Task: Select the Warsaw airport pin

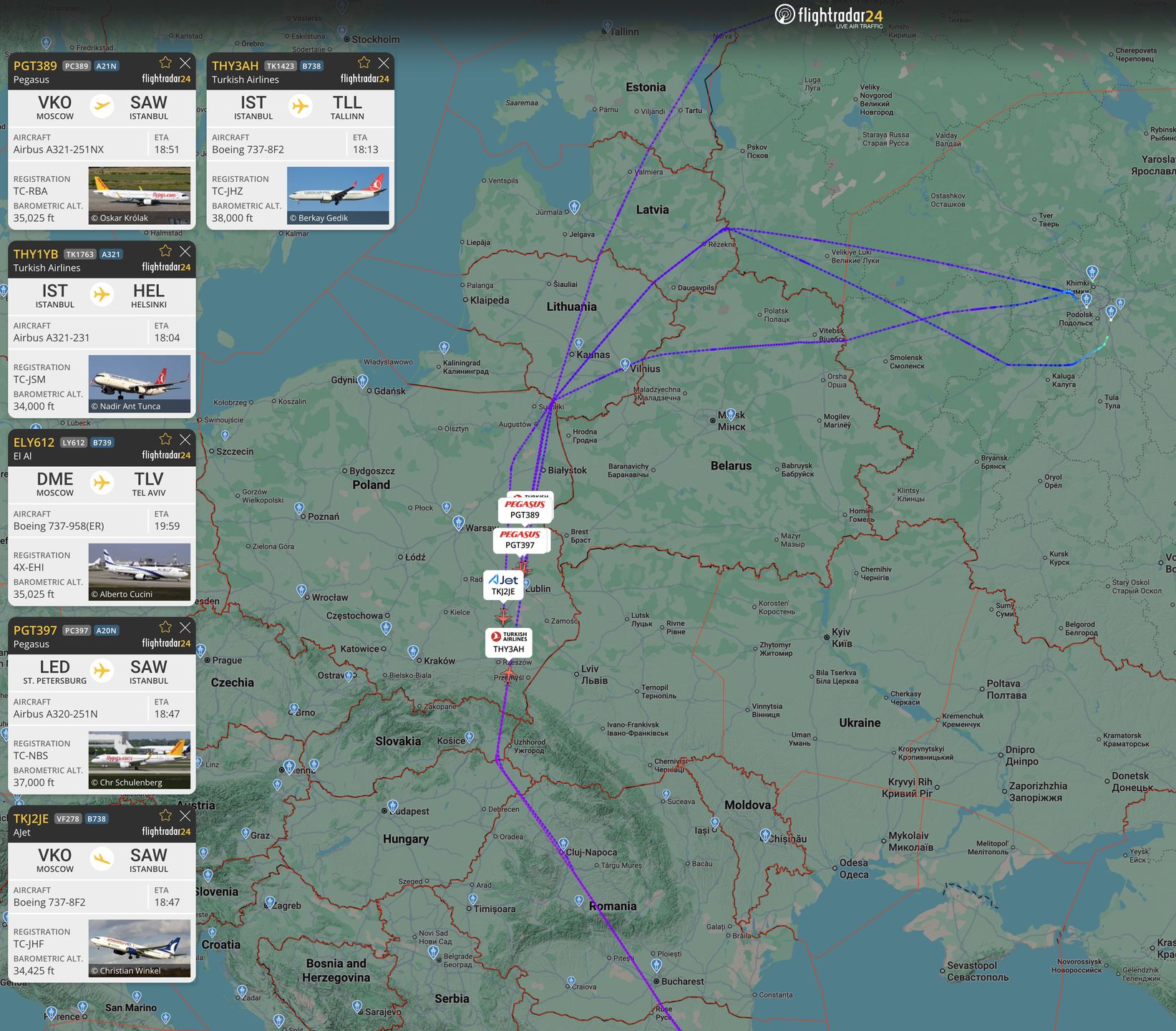Action: pos(459,523)
